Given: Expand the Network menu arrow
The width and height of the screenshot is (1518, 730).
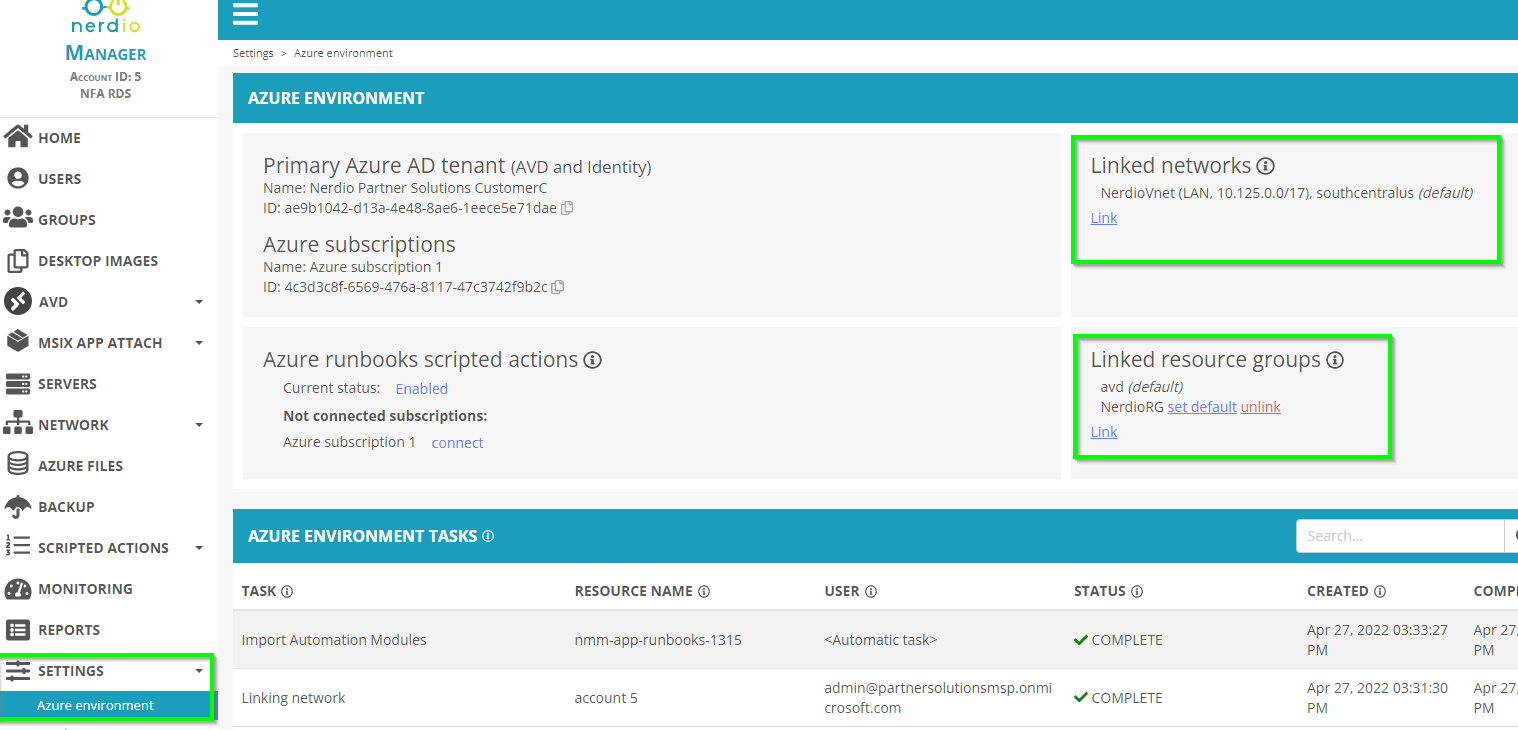Looking at the screenshot, I should [x=199, y=425].
